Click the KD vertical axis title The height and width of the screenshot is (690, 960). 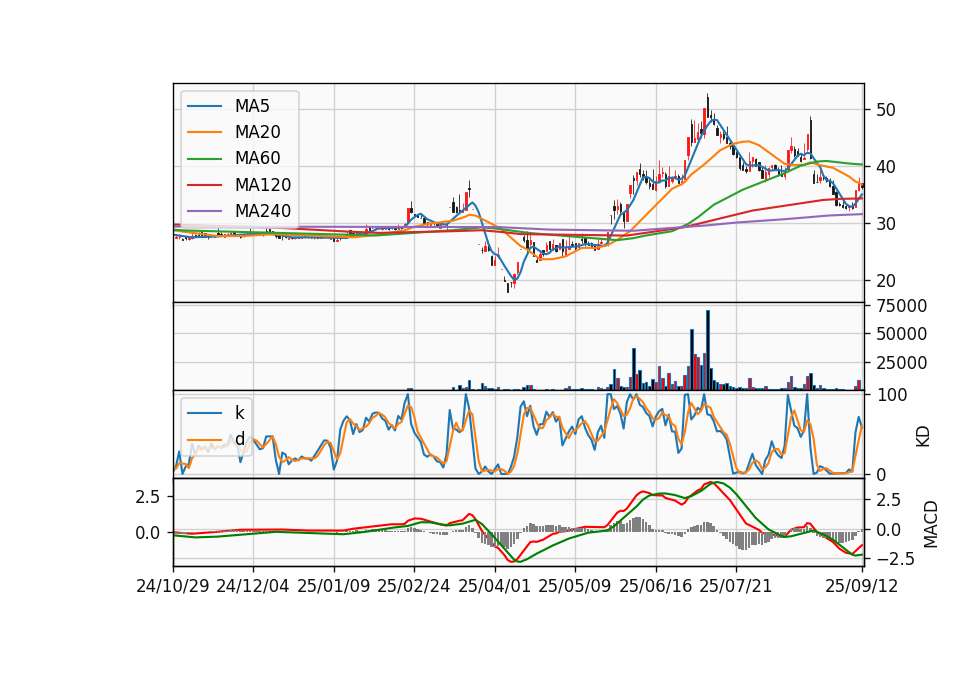click(923, 437)
